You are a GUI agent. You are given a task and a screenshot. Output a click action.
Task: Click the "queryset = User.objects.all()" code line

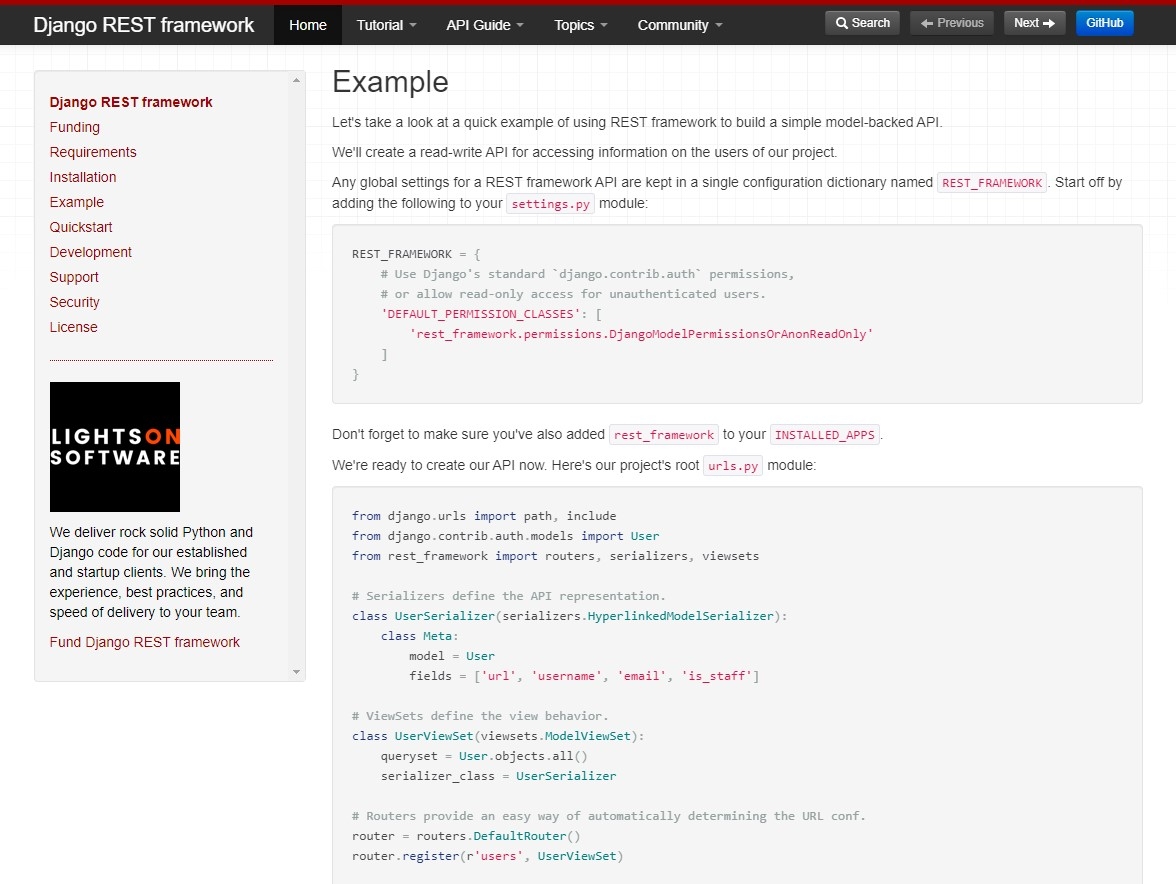pyautogui.click(x=484, y=756)
